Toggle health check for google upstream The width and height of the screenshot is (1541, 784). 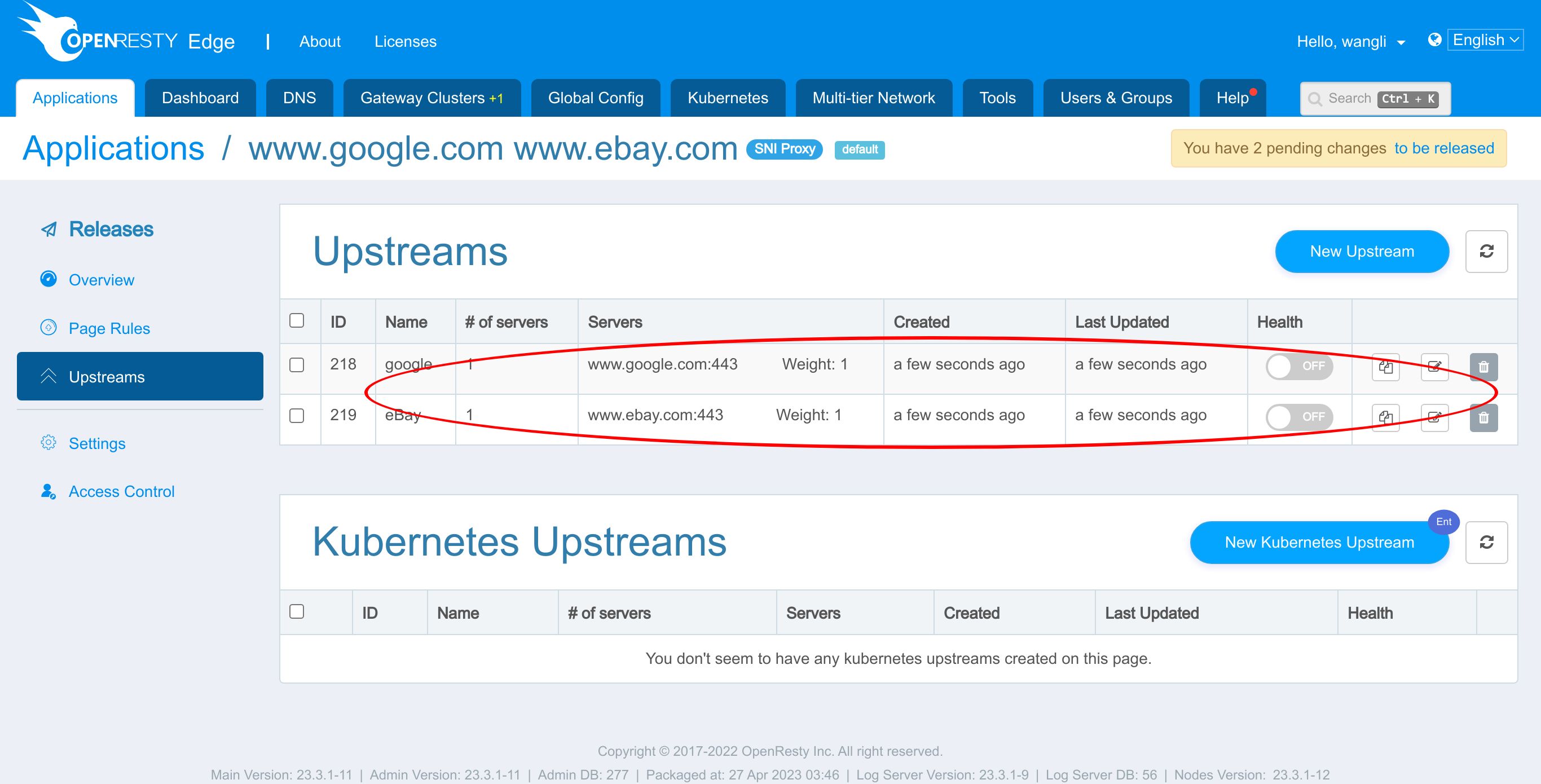click(1300, 366)
